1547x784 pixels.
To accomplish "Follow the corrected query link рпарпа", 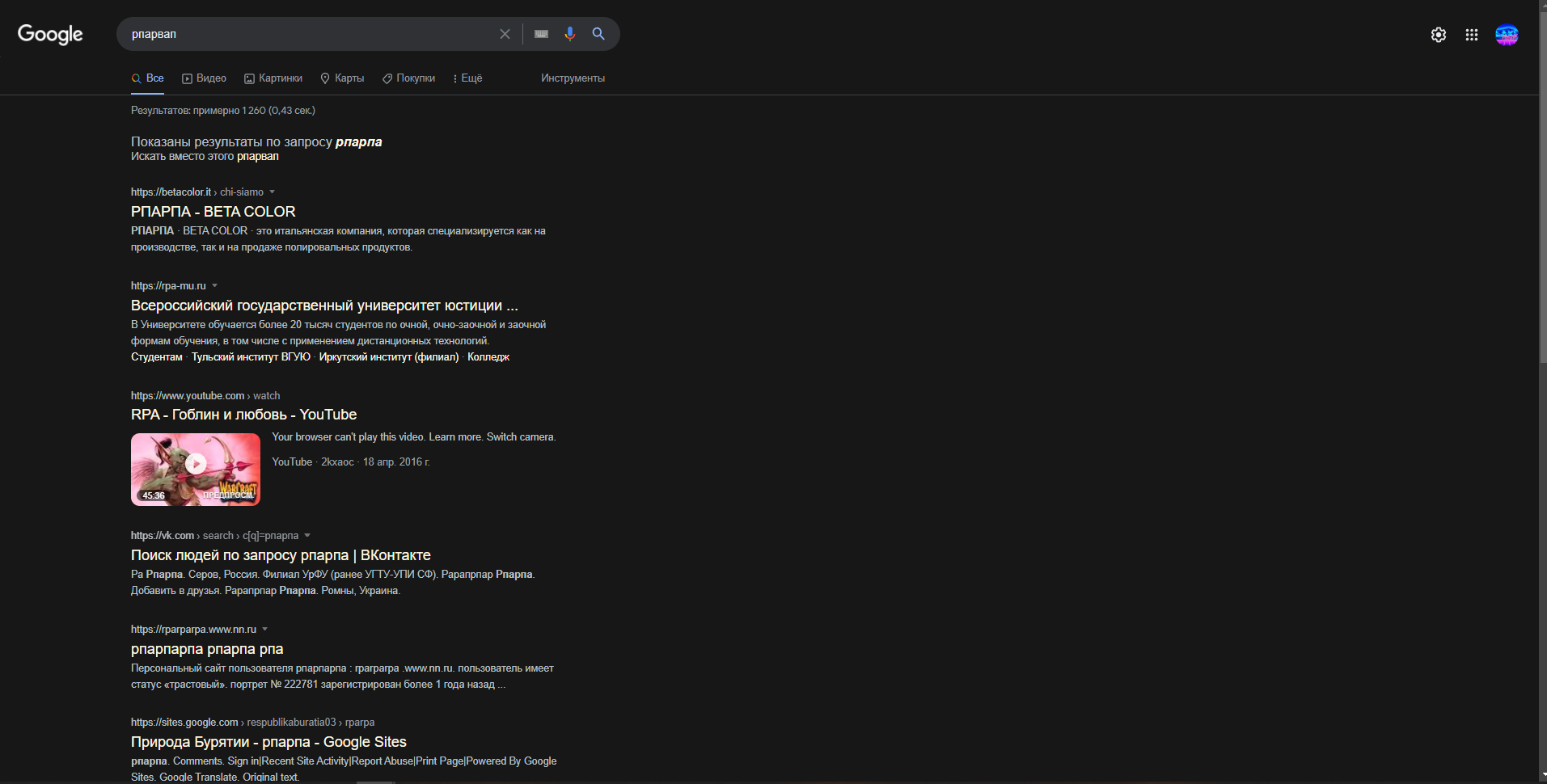I will pyautogui.click(x=358, y=141).
